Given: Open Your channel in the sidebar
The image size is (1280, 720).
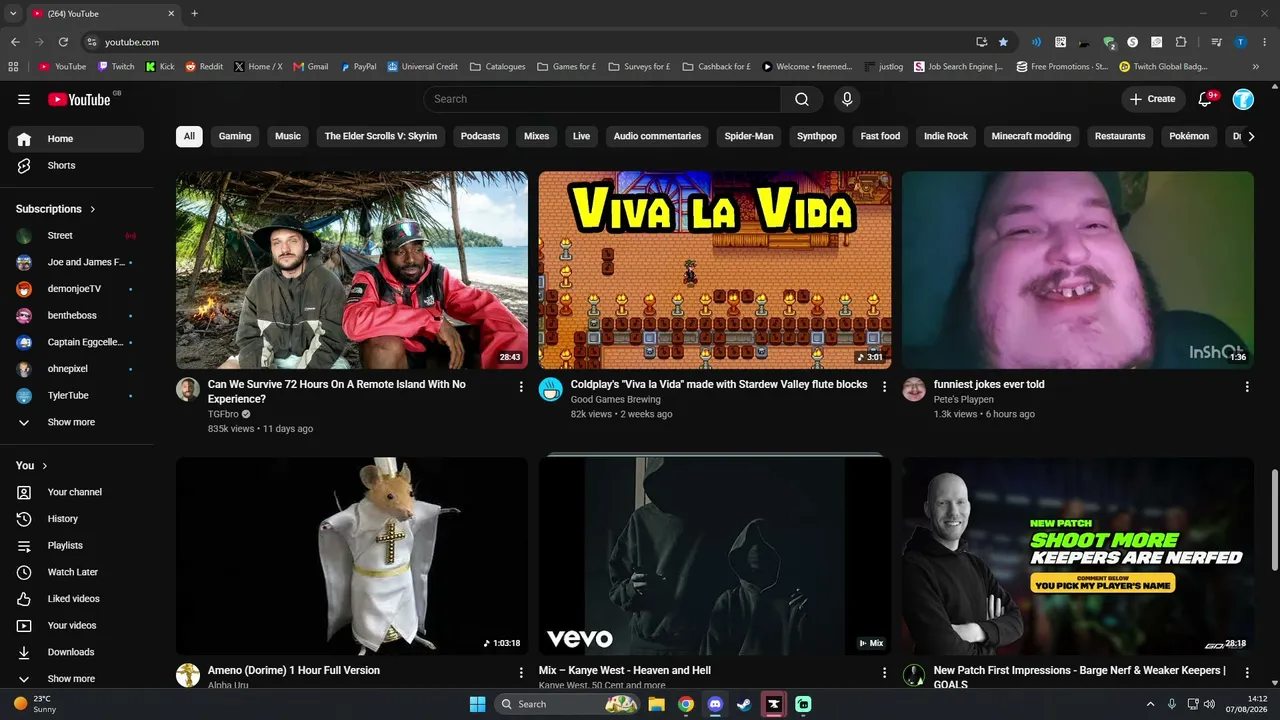Looking at the screenshot, I should click(76, 492).
